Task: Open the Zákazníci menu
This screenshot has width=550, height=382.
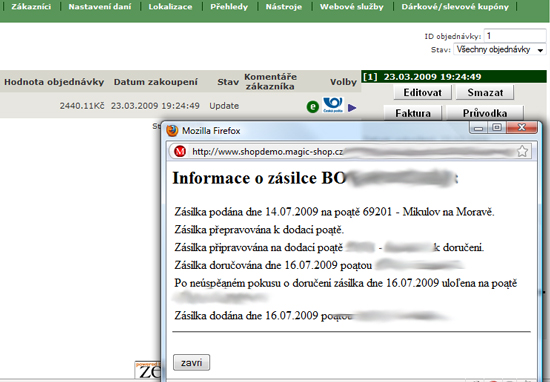Action: [31, 7]
